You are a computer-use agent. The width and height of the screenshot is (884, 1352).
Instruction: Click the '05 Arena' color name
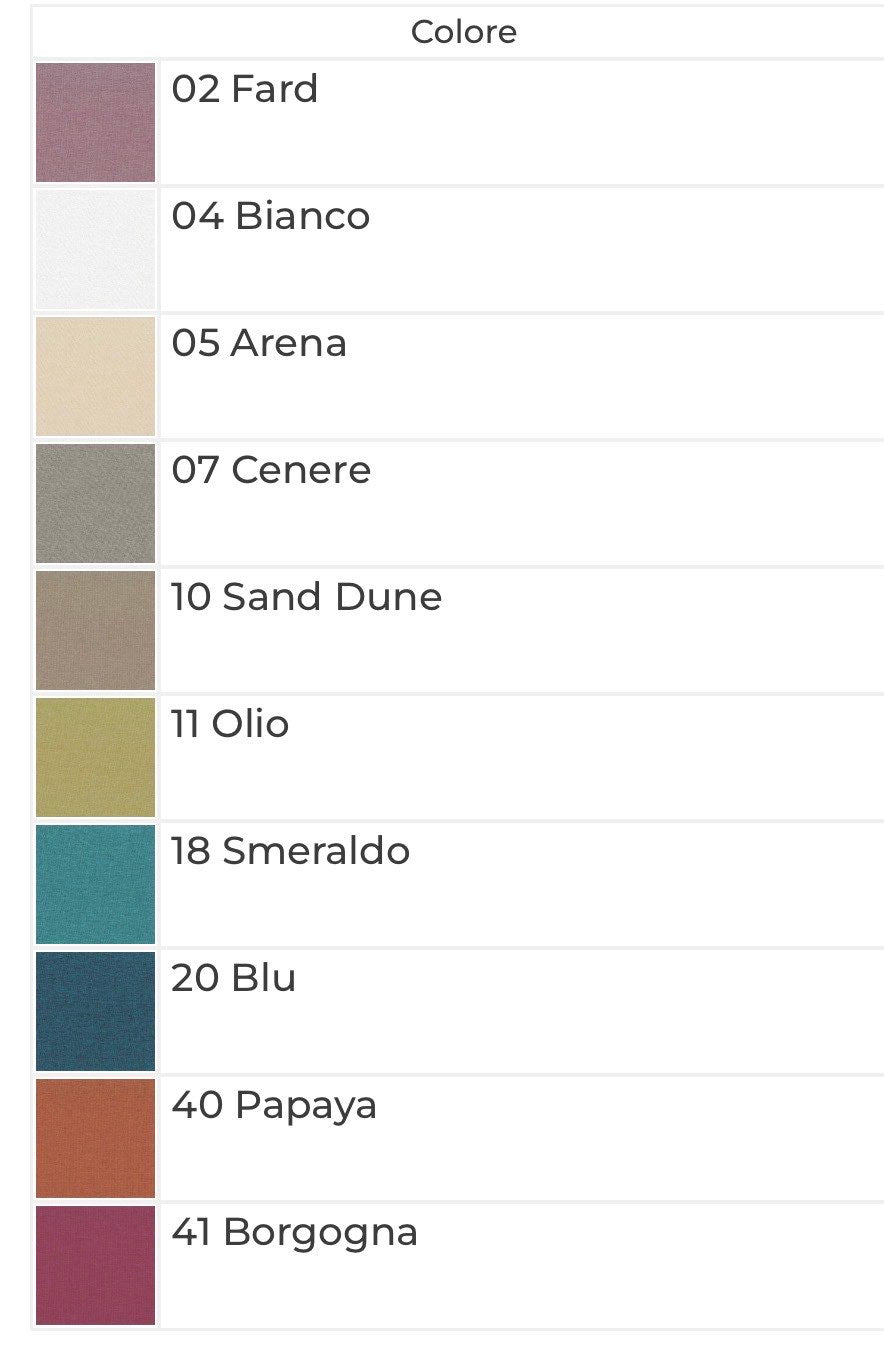pos(259,343)
